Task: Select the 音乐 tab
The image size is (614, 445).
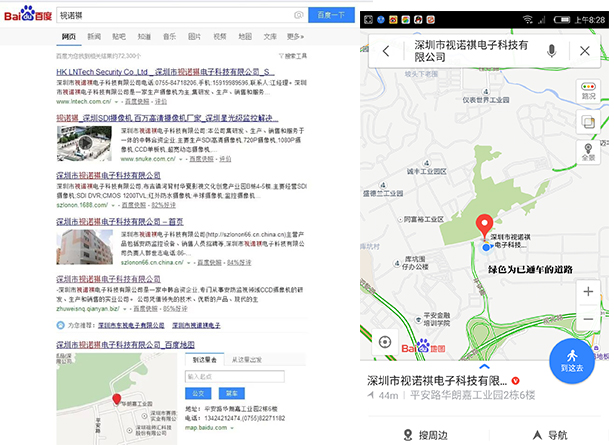Action: point(170,36)
